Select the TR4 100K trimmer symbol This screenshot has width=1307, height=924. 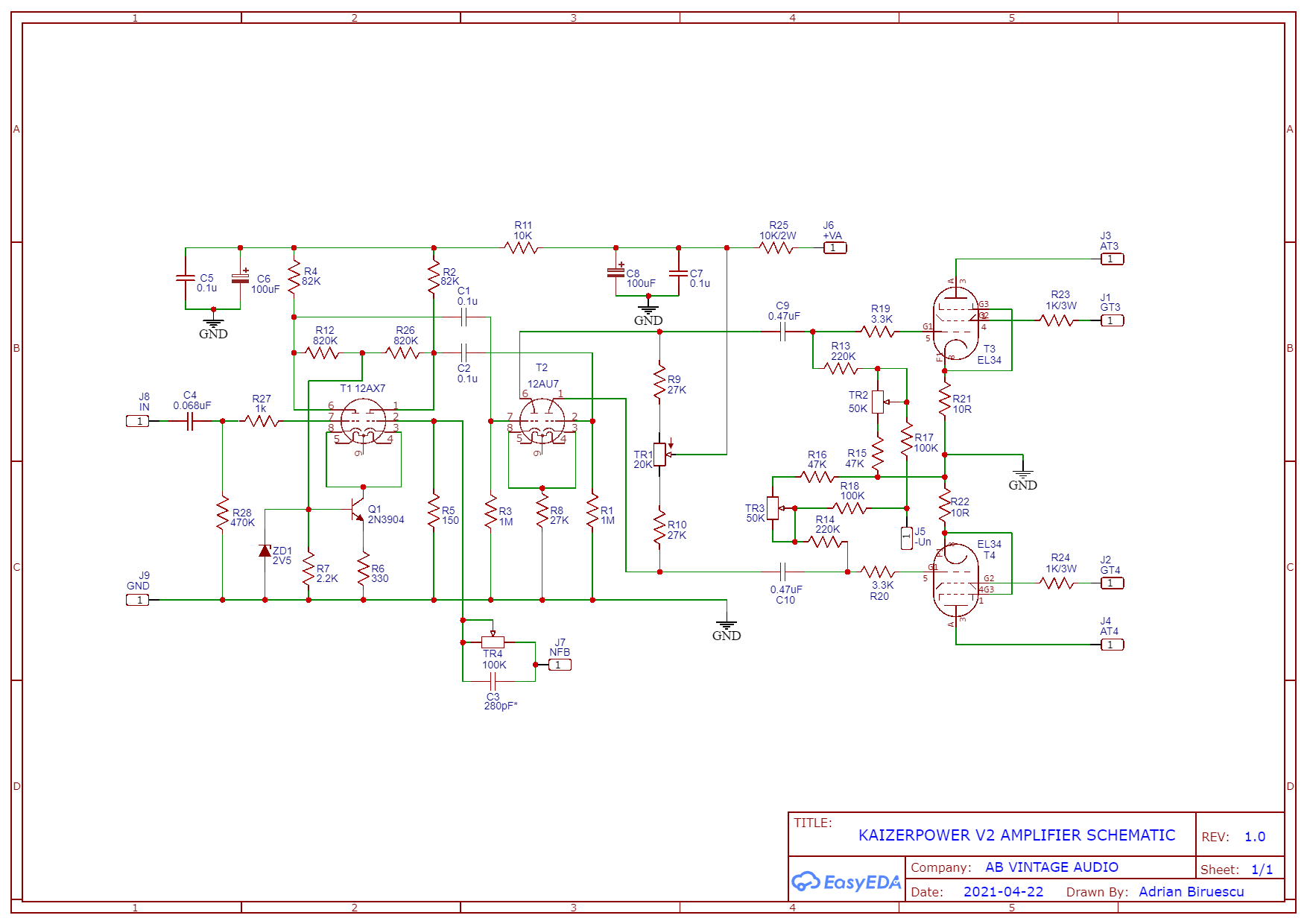click(x=493, y=641)
